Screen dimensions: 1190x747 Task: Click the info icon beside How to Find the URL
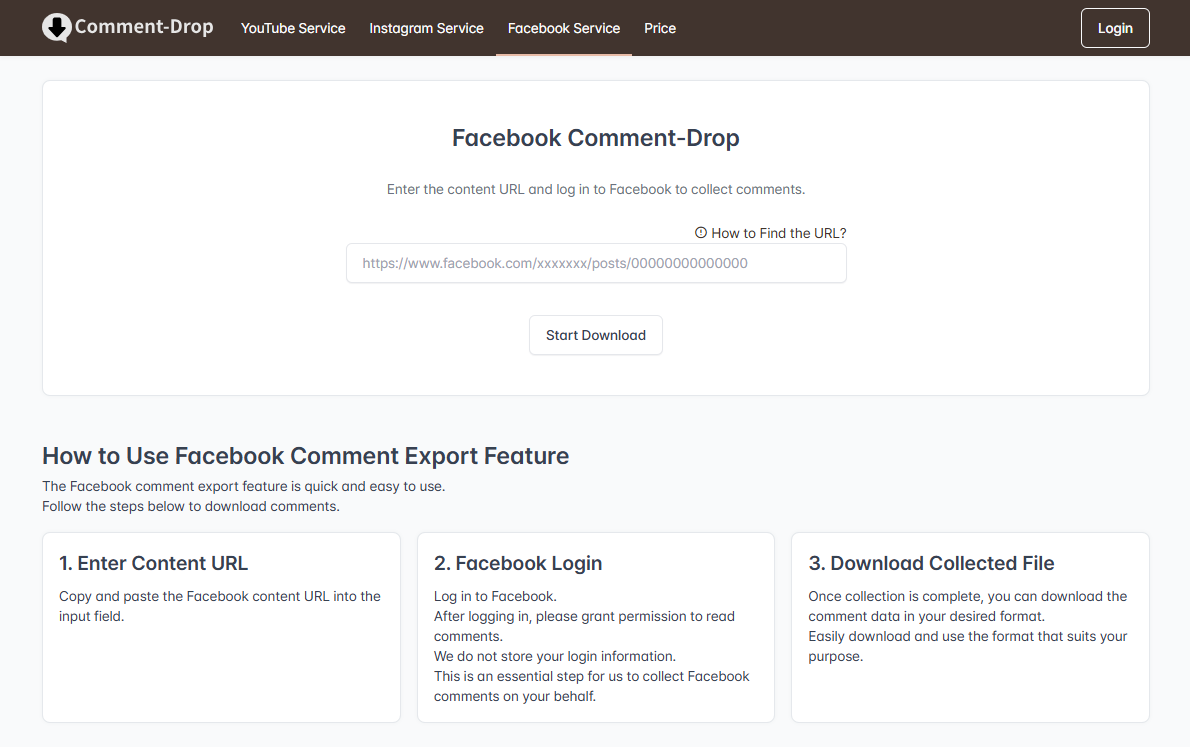point(700,233)
